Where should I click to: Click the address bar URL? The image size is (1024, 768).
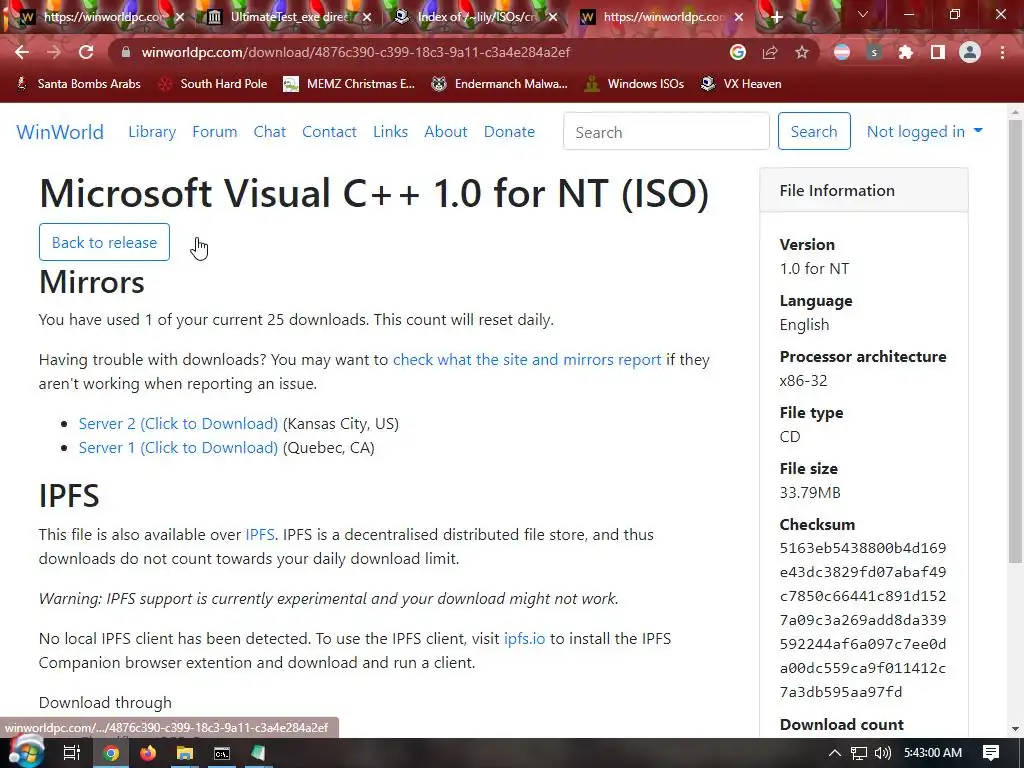tap(356, 52)
